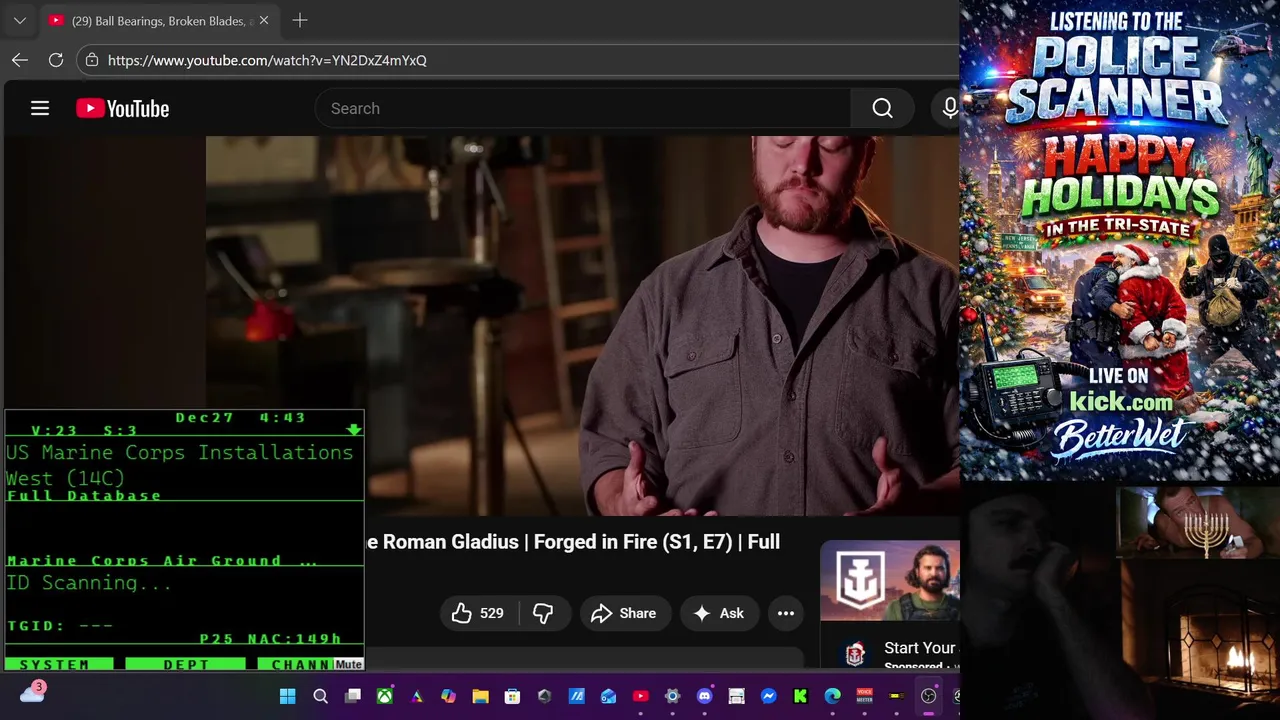Switch to Discord on the taskbar
The image size is (1280, 720).
tap(704, 696)
